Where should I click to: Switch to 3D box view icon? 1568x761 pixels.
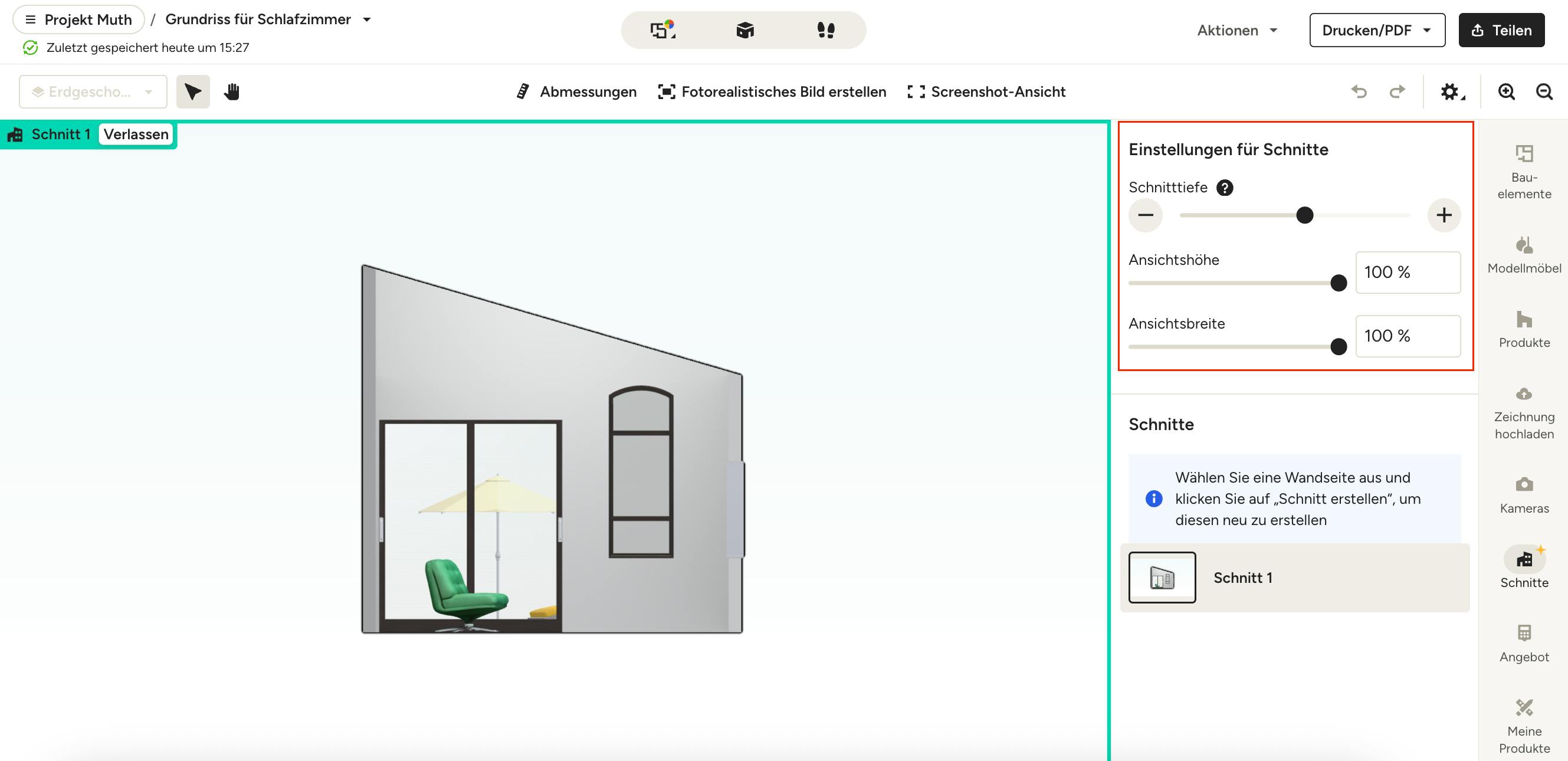[x=745, y=30]
